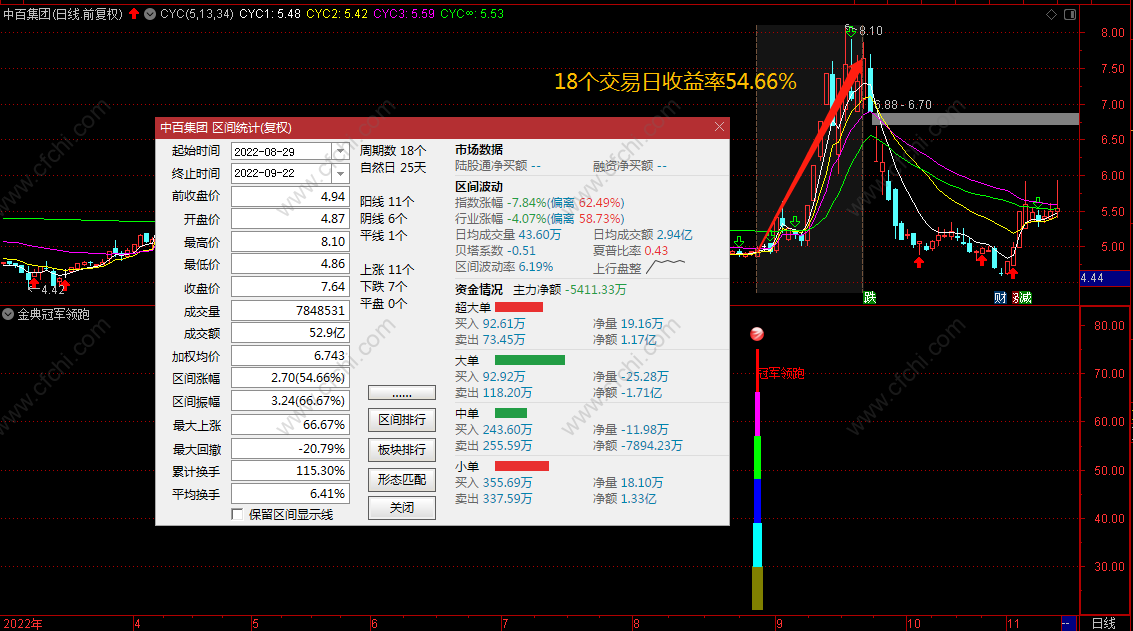Viewport: 1133px width, 631px height.
Task: Toggle the 保留区间显示线 checkbox
Action: tap(237, 515)
